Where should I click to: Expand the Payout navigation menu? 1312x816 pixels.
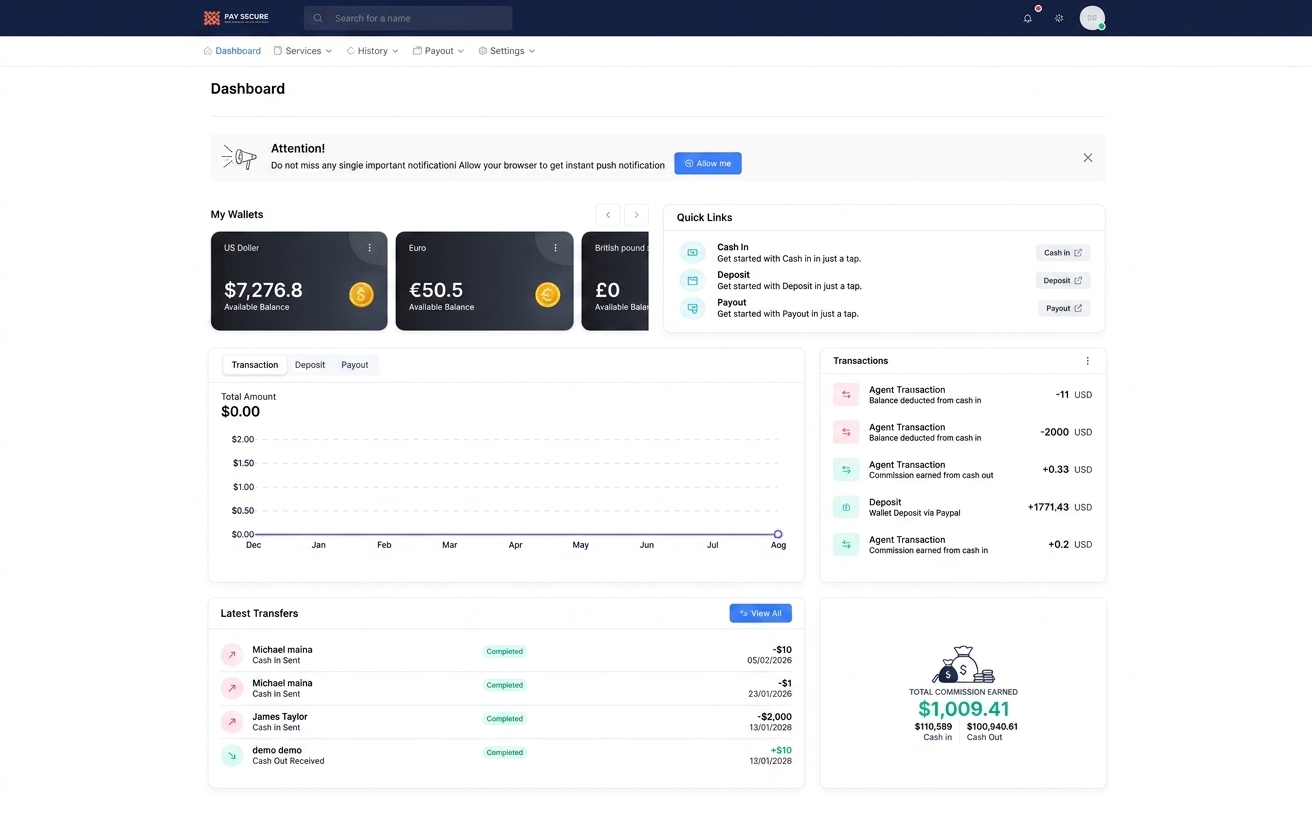pyautogui.click(x=438, y=51)
